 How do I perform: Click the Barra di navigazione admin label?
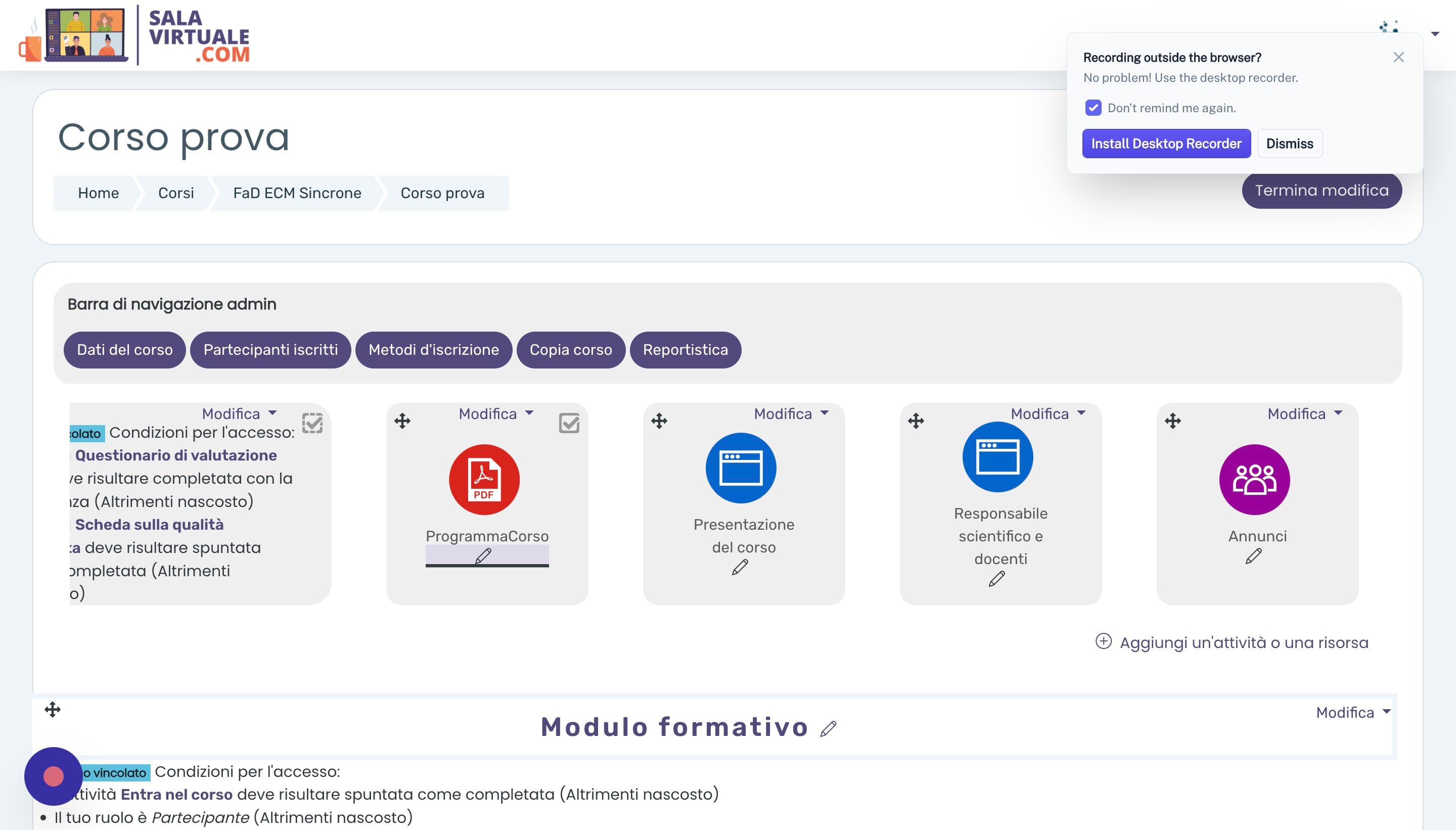[x=171, y=304]
